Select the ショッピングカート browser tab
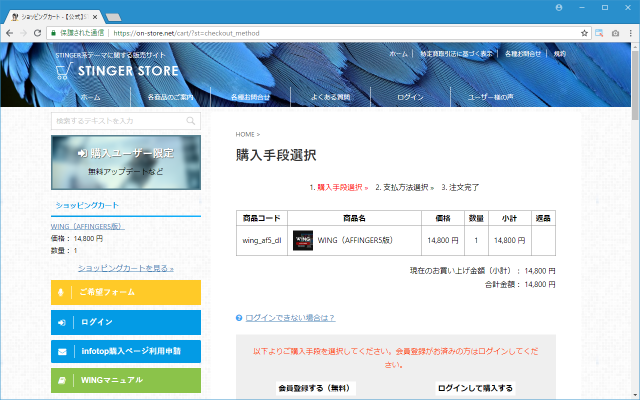Image resolution: width=640 pixels, height=400 pixels. [x=53, y=17]
